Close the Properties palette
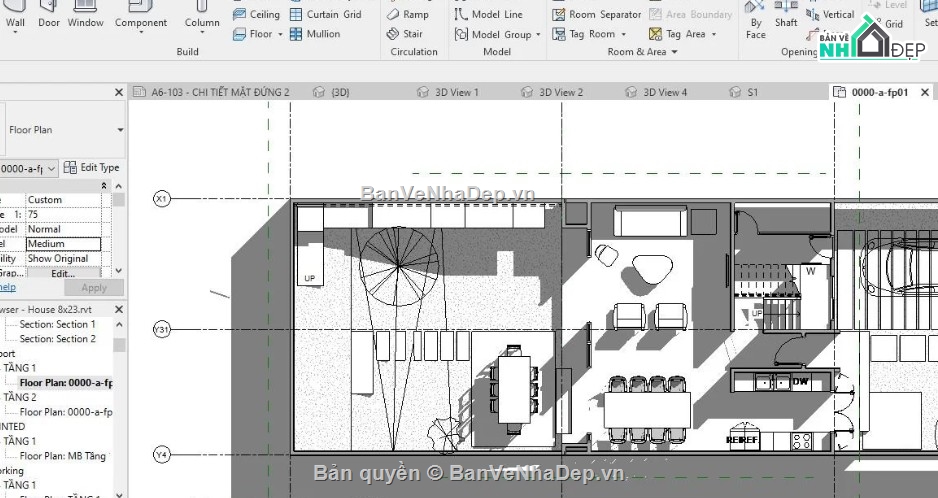The width and height of the screenshot is (938, 498). (x=118, y=92)
